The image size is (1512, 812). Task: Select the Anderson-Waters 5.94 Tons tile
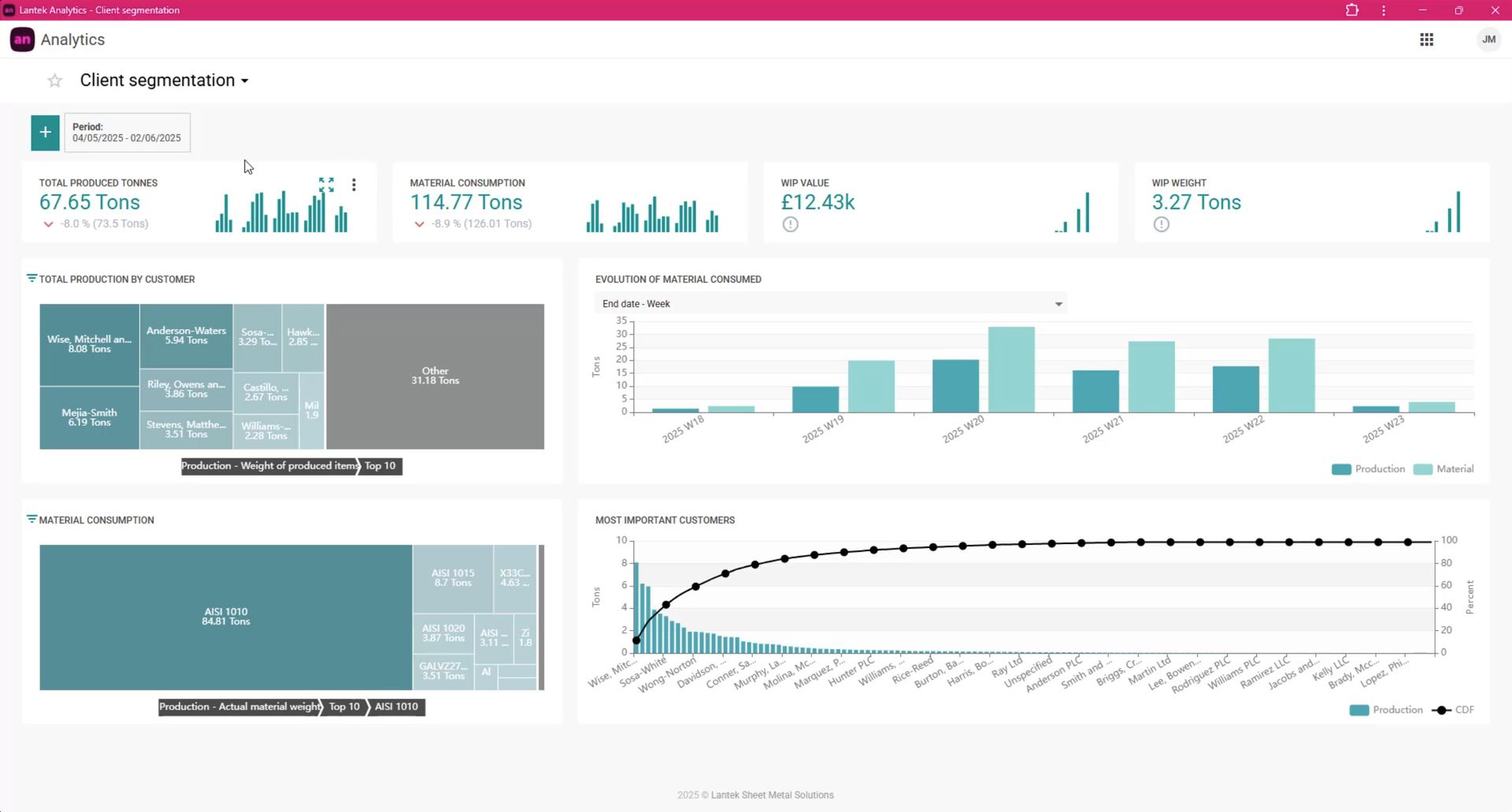pos(186,336)
